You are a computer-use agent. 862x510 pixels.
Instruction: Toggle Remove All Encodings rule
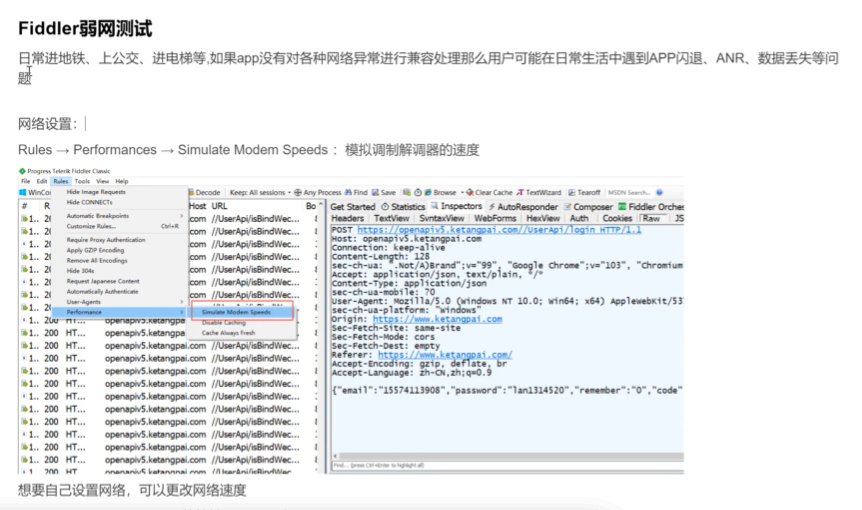(97, 260)
